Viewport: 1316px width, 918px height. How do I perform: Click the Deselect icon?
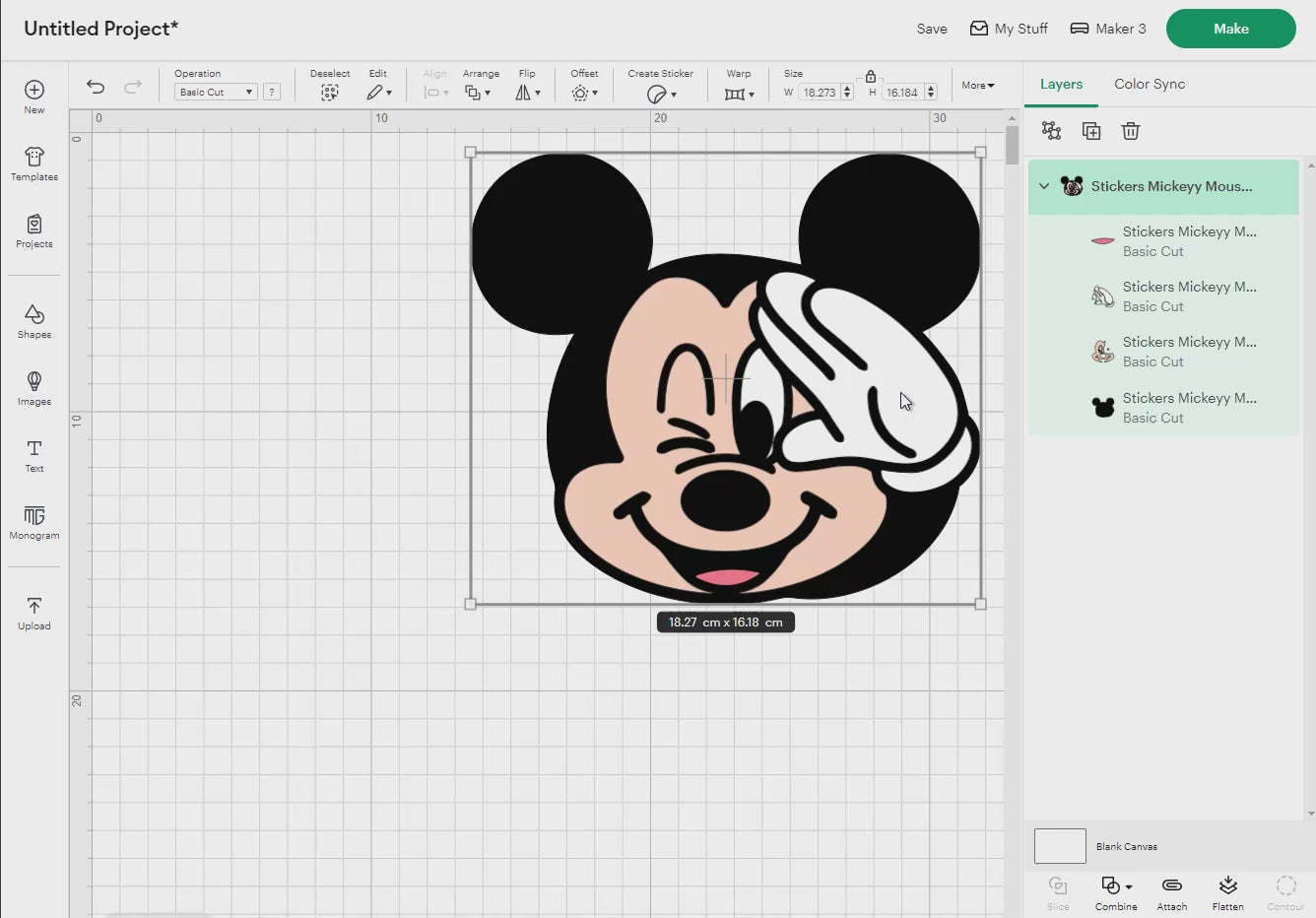(329, 93)
